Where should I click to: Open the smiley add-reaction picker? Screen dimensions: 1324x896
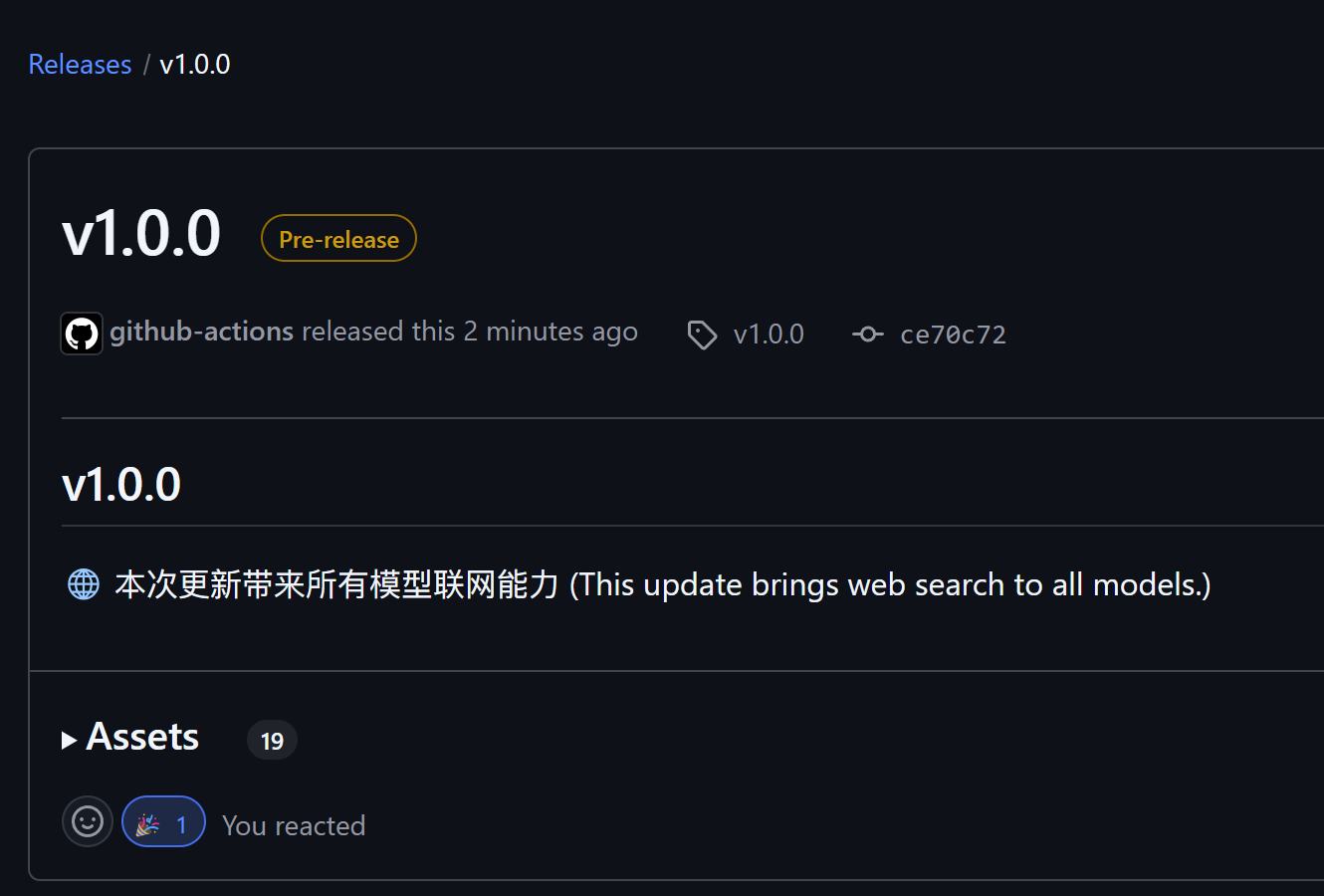88,822
